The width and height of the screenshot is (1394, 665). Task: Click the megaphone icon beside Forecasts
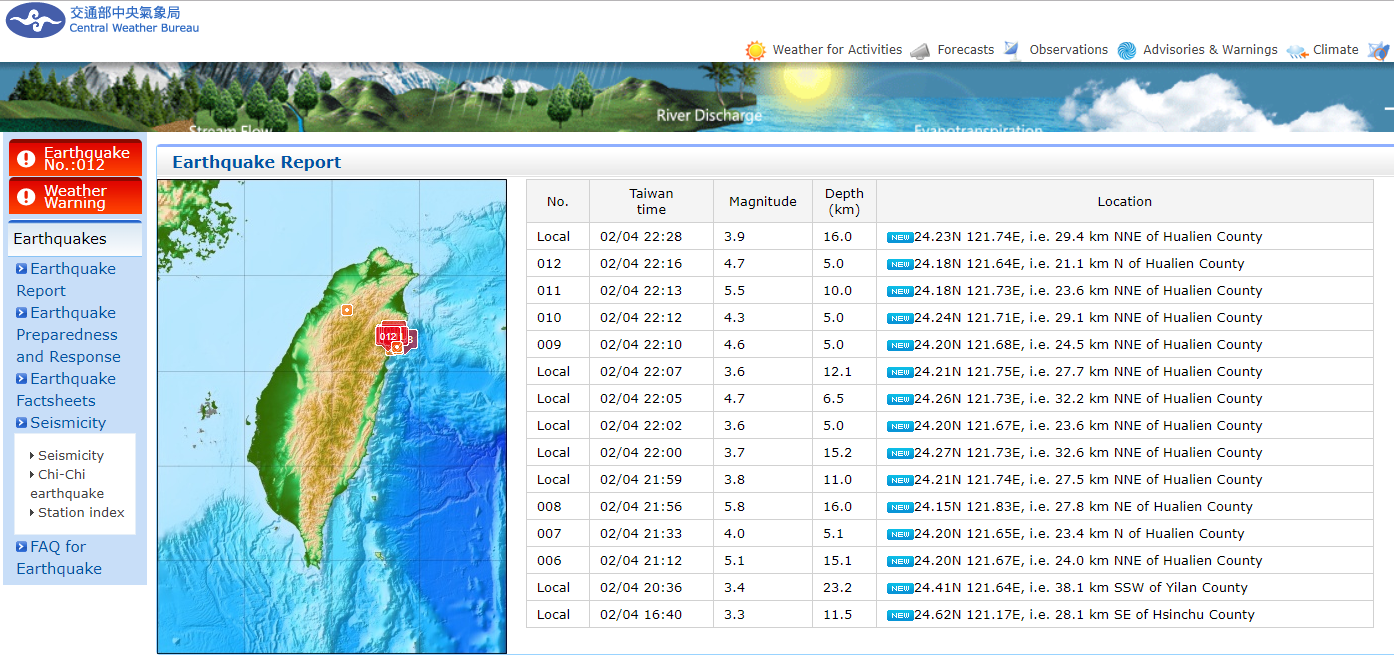920,50
